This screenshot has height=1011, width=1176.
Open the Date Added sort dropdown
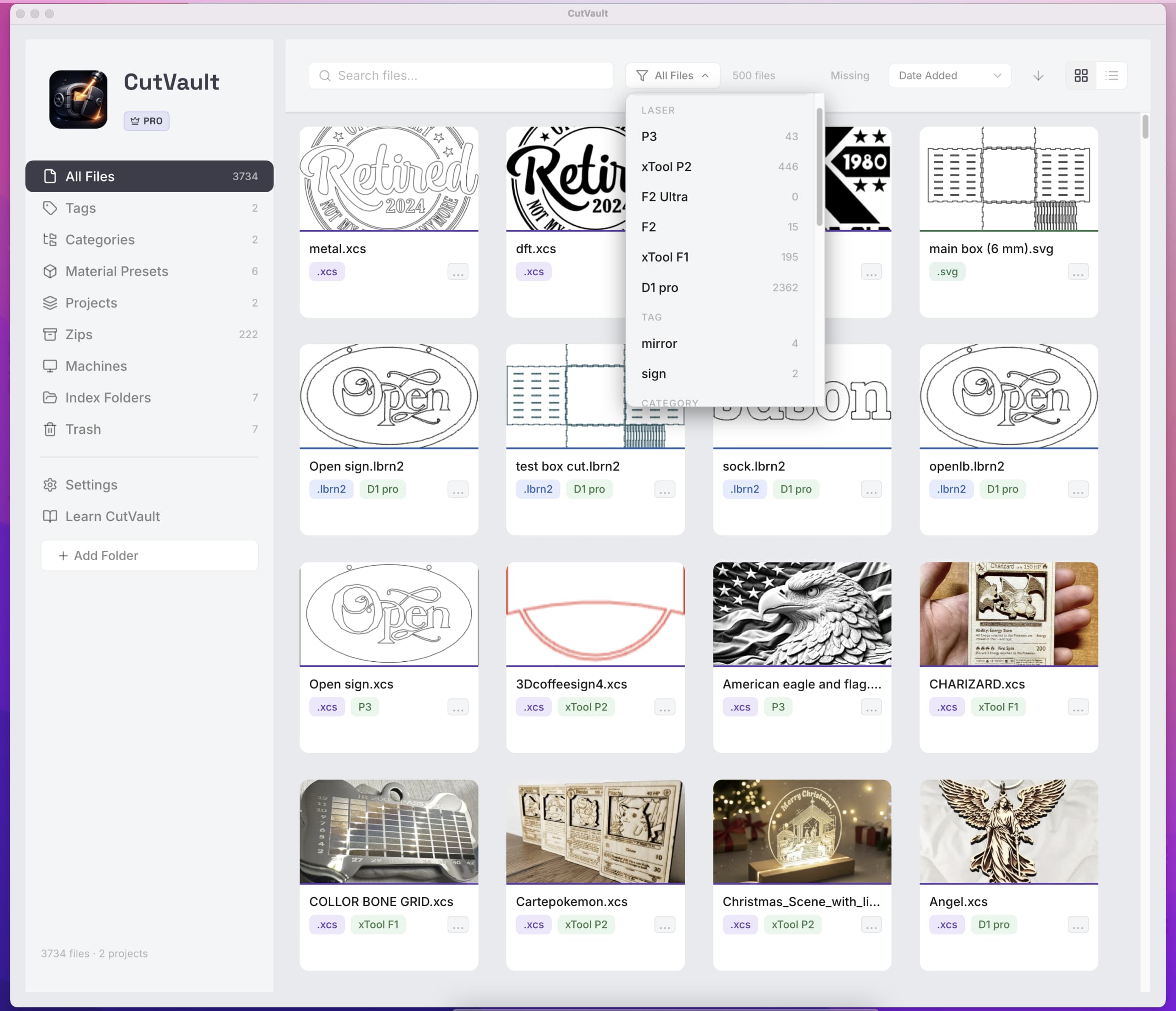tap(950, 75)
